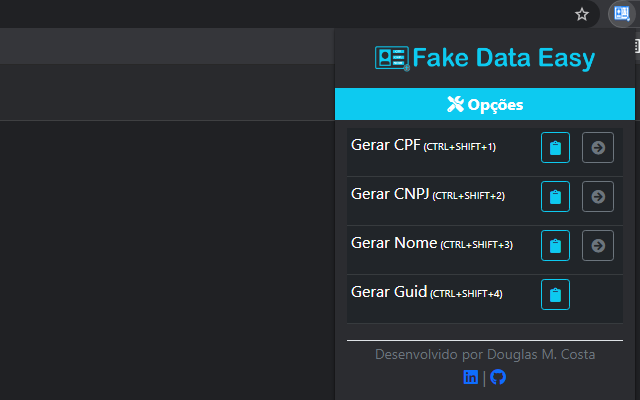Insert generated CPF using arrow button

(x=598, y=147)
